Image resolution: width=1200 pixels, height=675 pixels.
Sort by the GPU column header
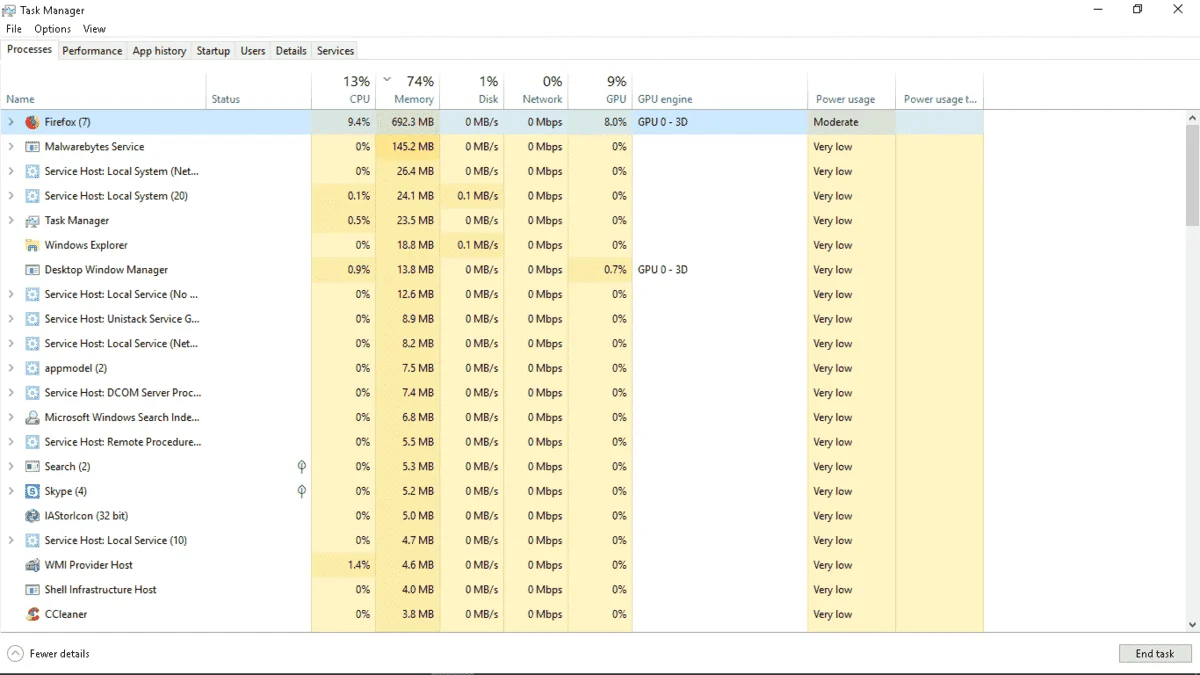pyautogui.click(x=600, y=91)
